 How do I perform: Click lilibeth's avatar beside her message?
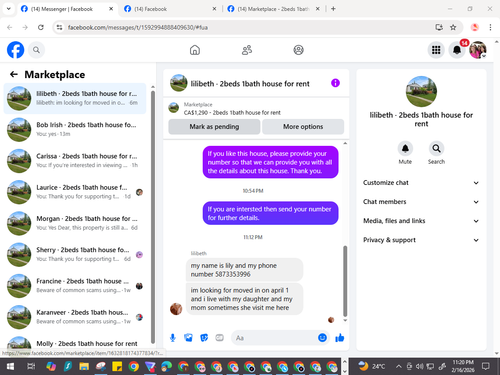[176, 309]
